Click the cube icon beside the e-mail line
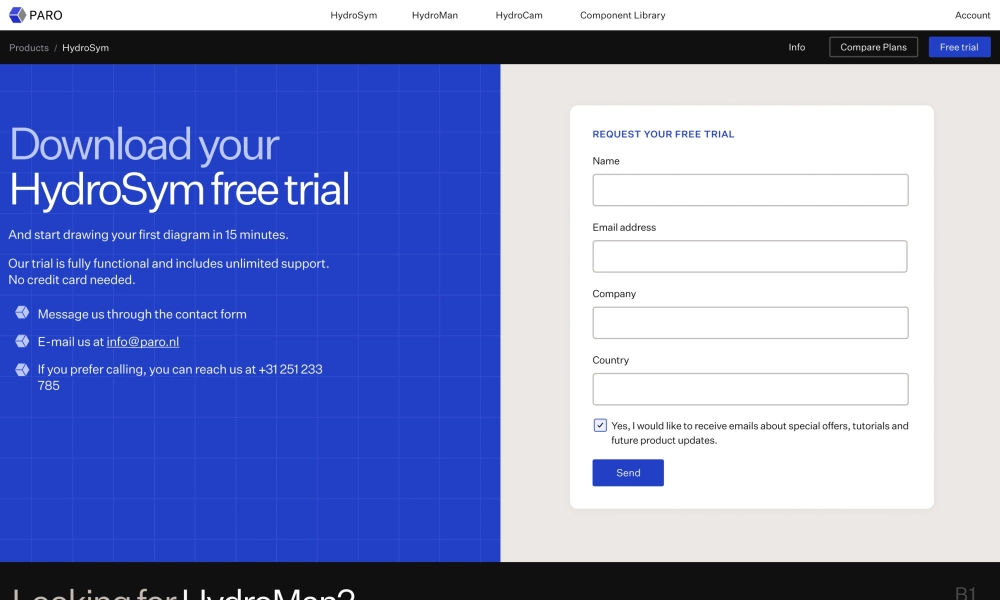Image resolution: width=1000 pixels, height=600 pixels. tap(22, 341)
